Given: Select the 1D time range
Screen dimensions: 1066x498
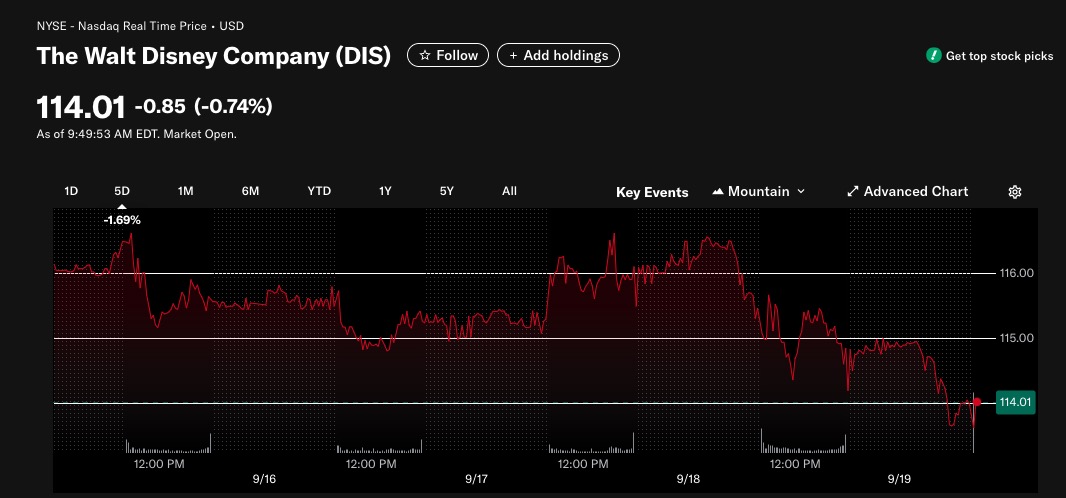Looking at the screenshot, I should pyautogui.click(x=71, y=191).
